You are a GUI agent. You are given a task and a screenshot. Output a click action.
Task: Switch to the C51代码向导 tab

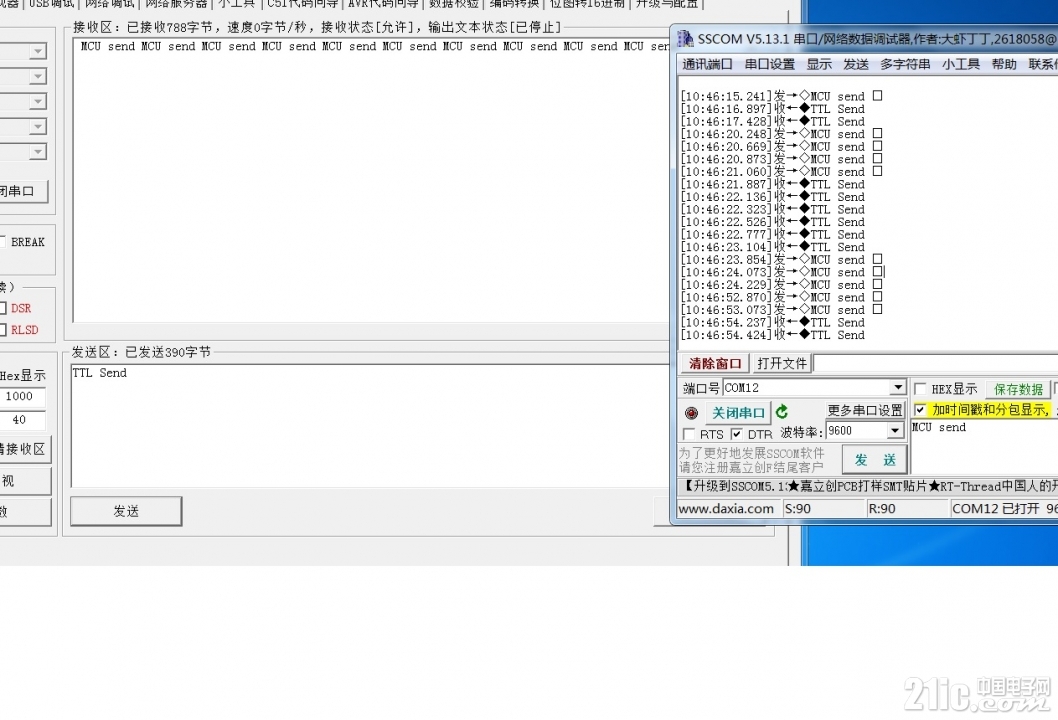[302, 4]
